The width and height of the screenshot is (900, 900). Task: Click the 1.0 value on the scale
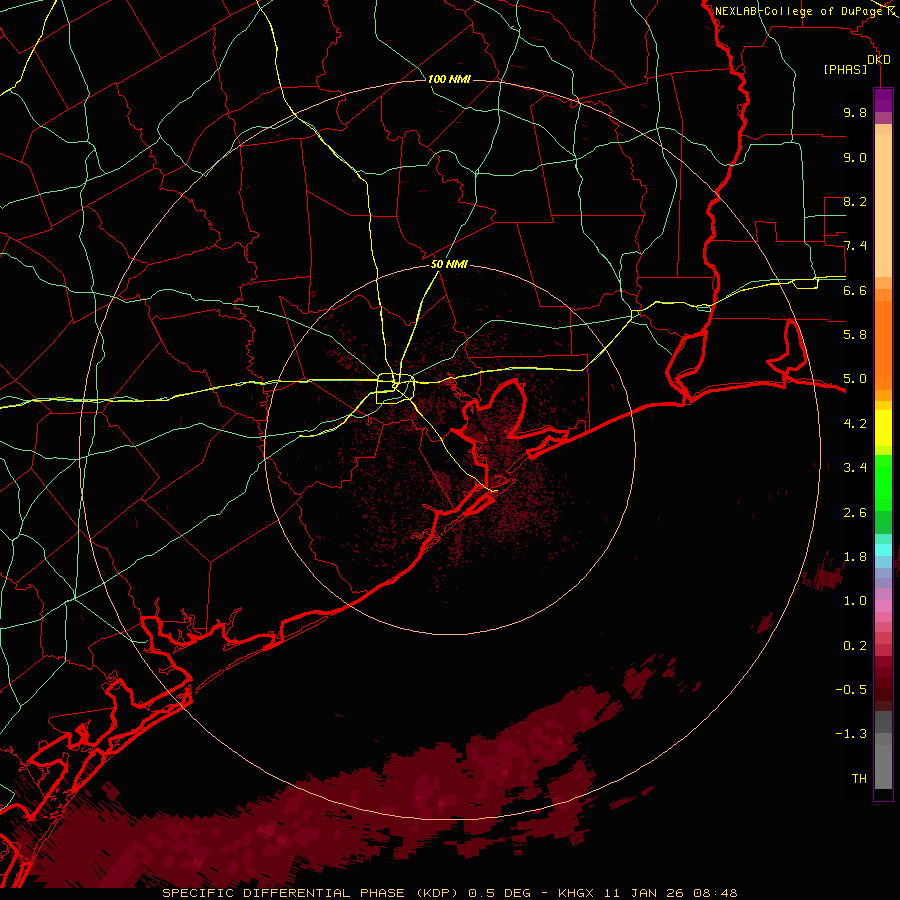coord(855,601)
